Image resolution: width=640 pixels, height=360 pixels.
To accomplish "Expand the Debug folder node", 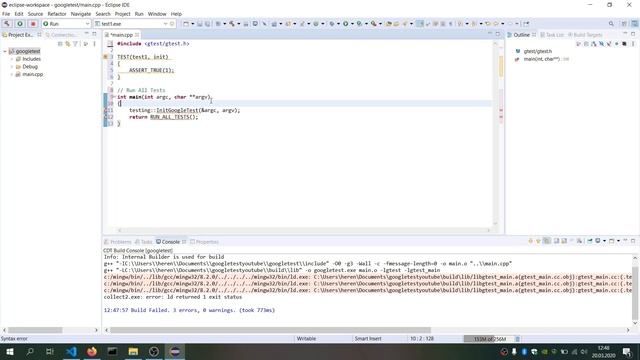I will click(x=12, y=67).
